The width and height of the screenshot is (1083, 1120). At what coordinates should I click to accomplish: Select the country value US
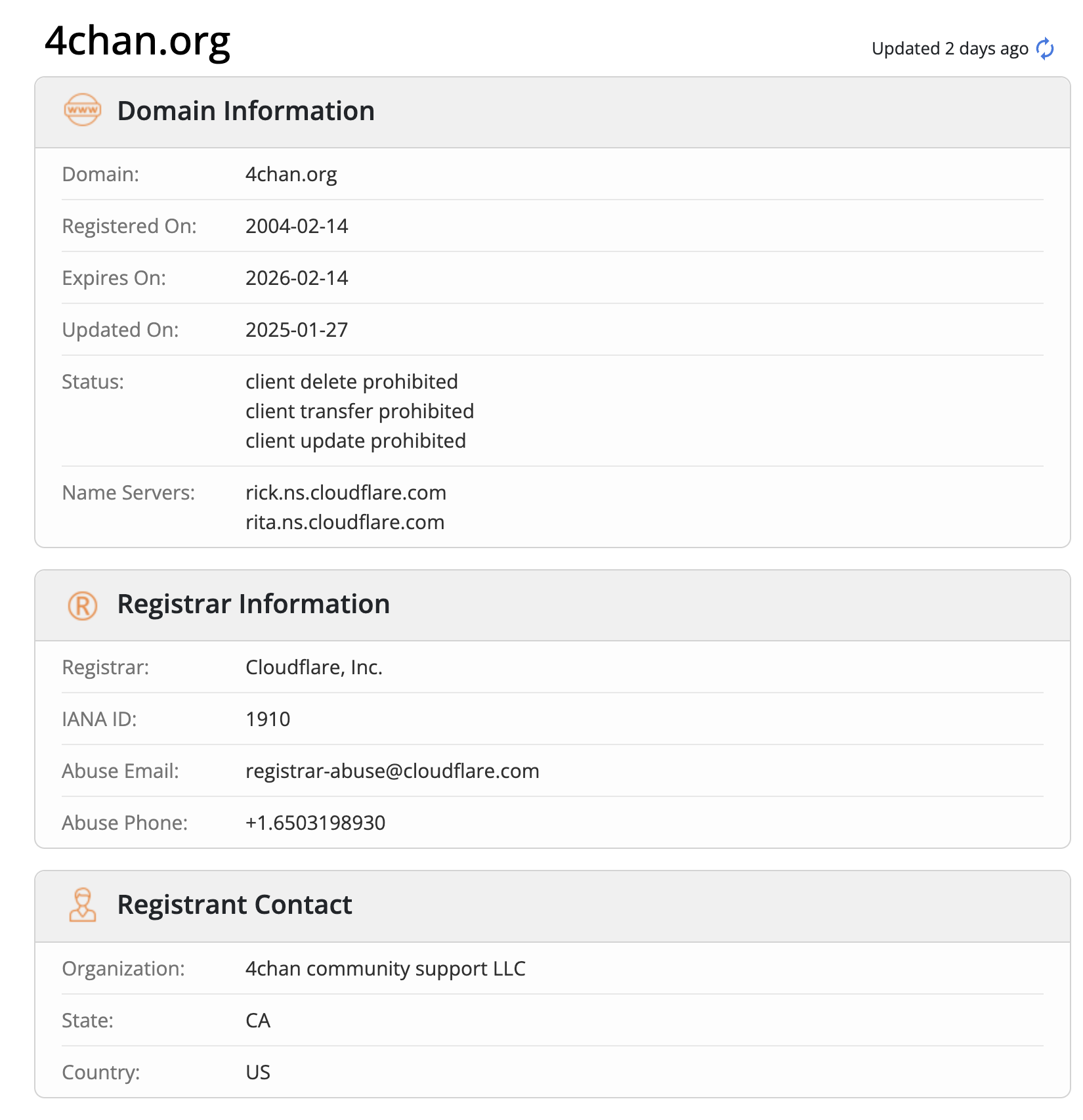[x=258, y=1072]
